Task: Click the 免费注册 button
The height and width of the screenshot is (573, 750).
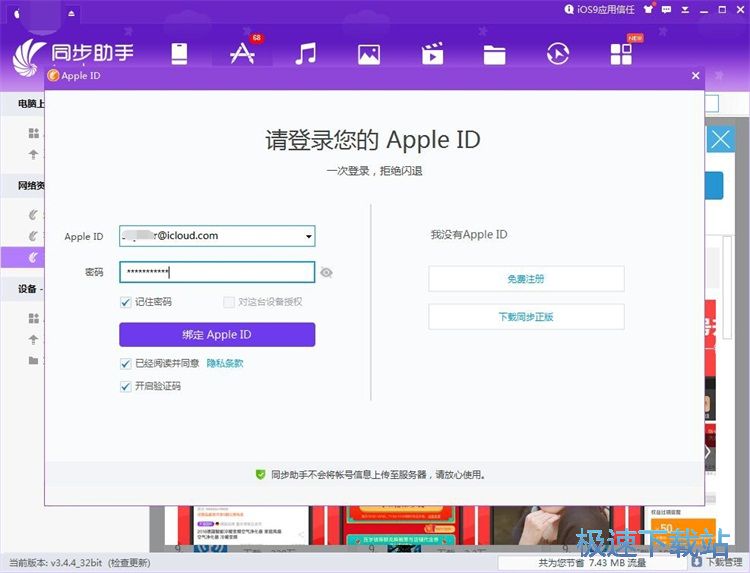Action: [526, 279]
